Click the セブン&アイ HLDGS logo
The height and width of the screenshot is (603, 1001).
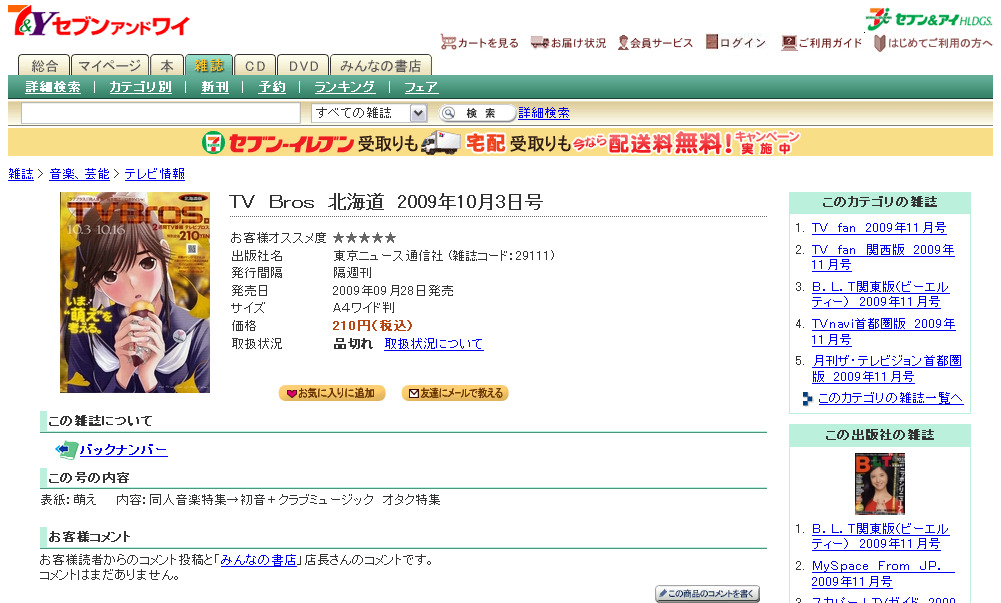(929, 19)
